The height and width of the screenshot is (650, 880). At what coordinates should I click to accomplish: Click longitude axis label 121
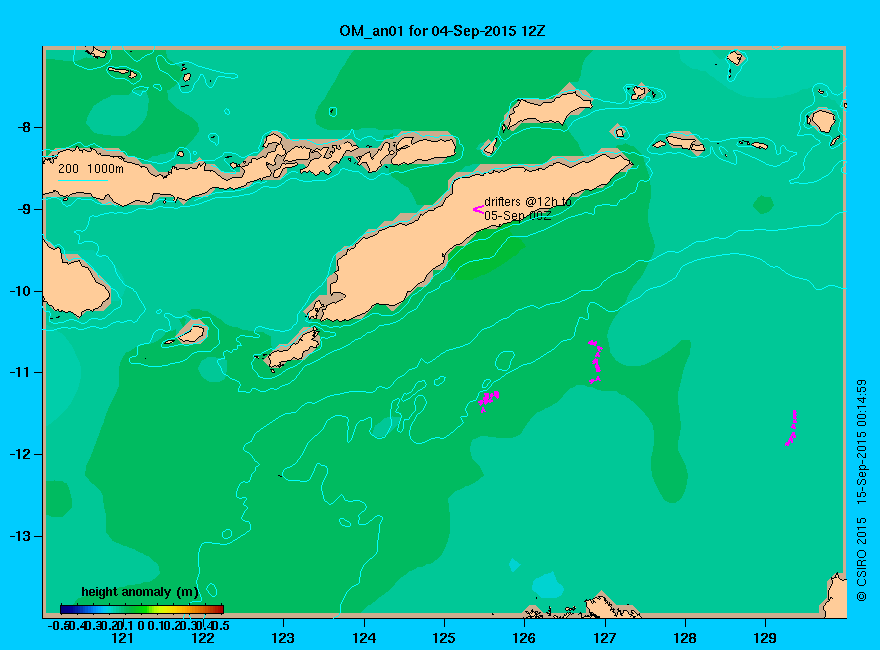122,638
